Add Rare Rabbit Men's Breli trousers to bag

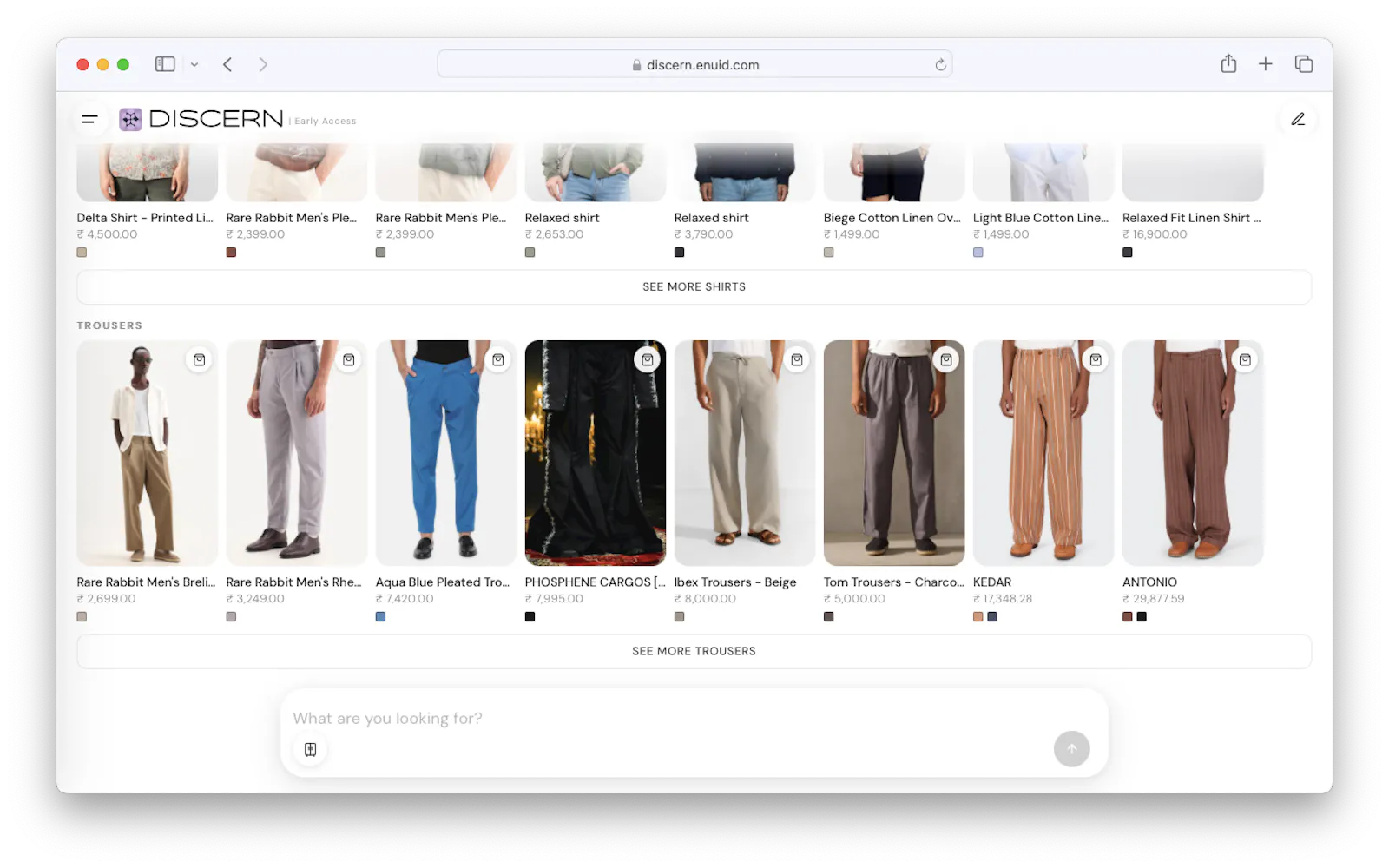pos(199,360)
